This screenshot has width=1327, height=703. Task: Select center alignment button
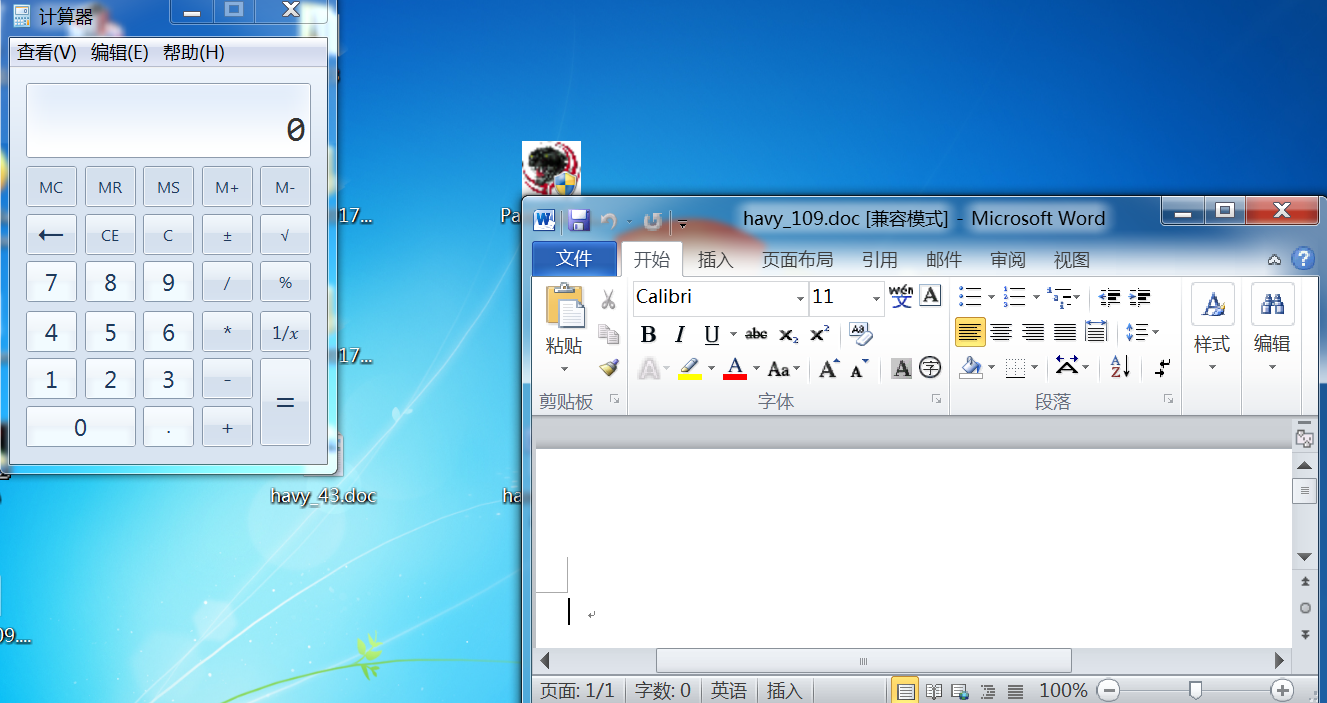(1001, 332)
